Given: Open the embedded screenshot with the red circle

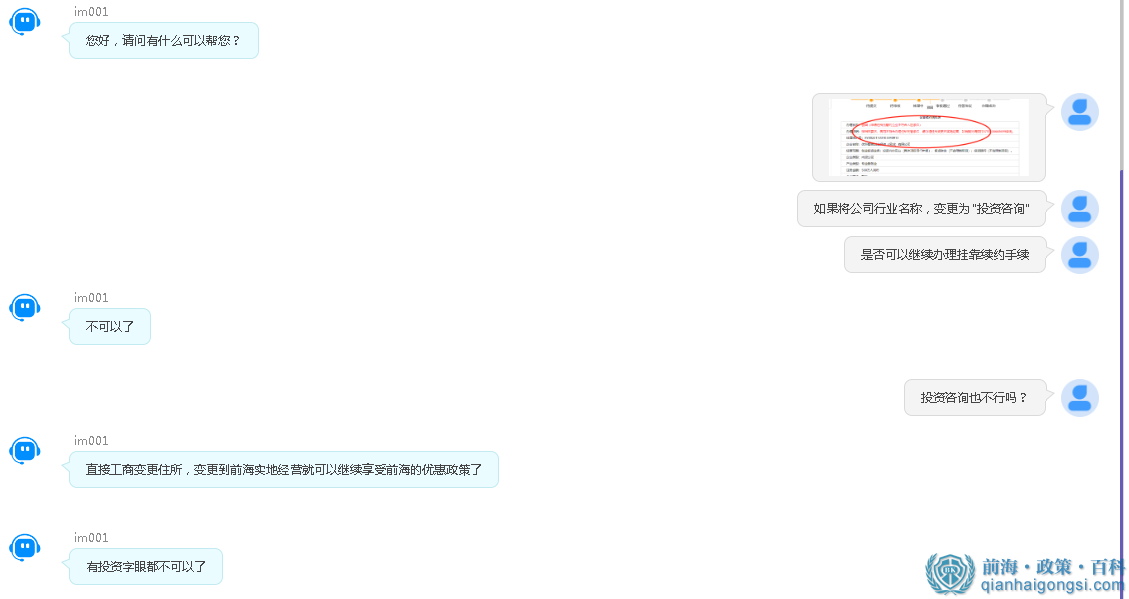Looking at the screenshot, I should 928,137.
